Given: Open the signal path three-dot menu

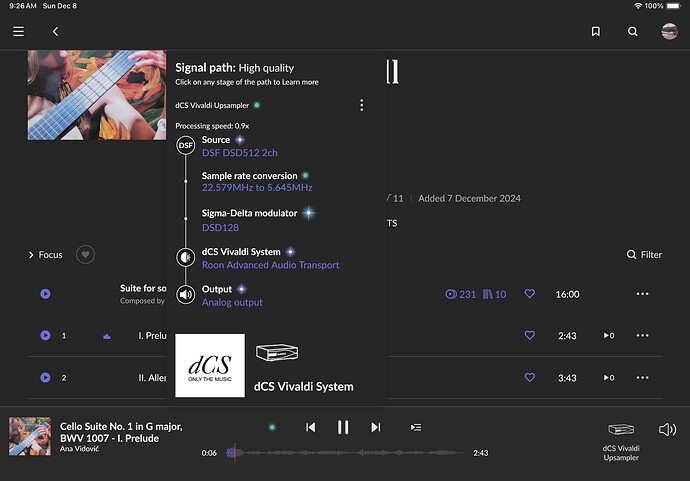Looking at the screenshot, I should tap(362, 105).
